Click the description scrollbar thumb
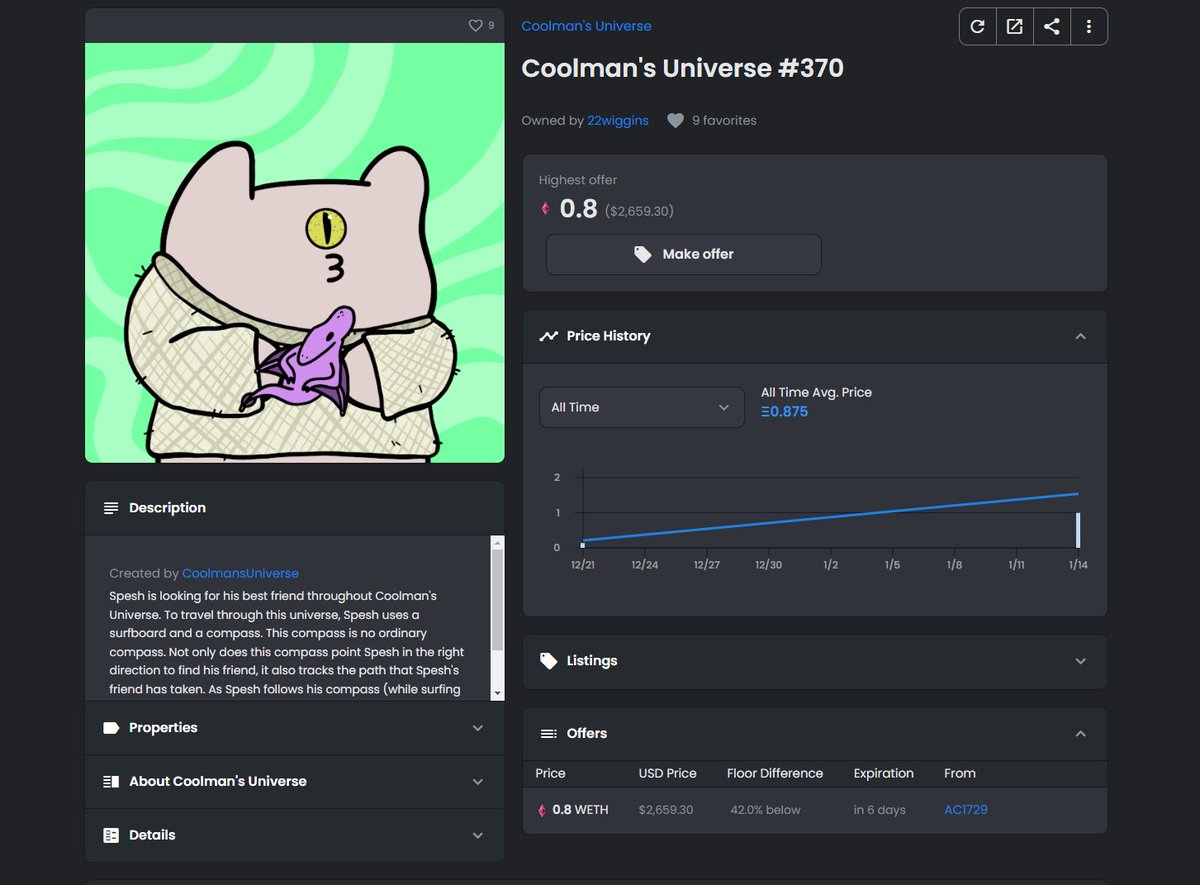This screenshot has width=1200, height=885. point(497,598)
